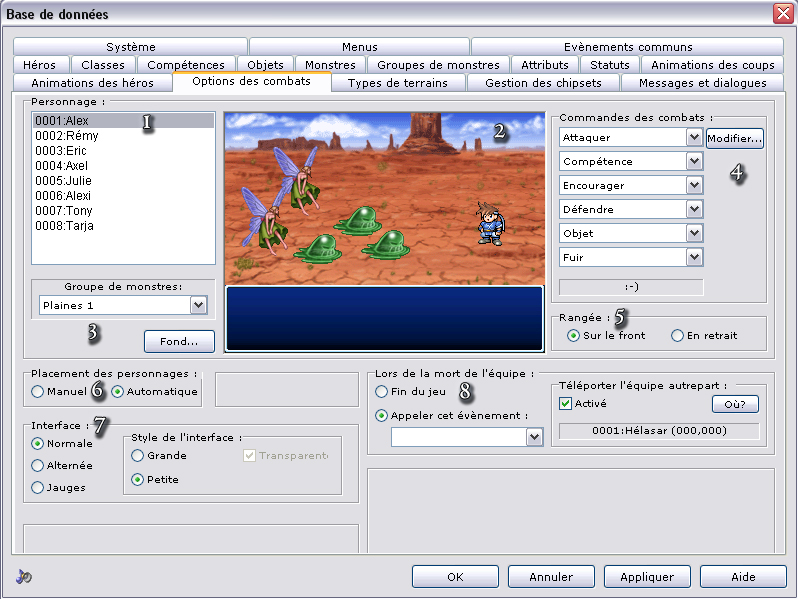The width and height of the screenshot is (798, 599).
Task: Open the Groupe de monstres dropdown
Action: tap(198, 305)
